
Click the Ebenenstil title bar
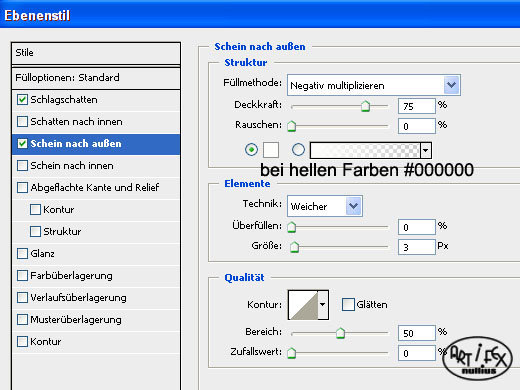[x=260, y=15]
